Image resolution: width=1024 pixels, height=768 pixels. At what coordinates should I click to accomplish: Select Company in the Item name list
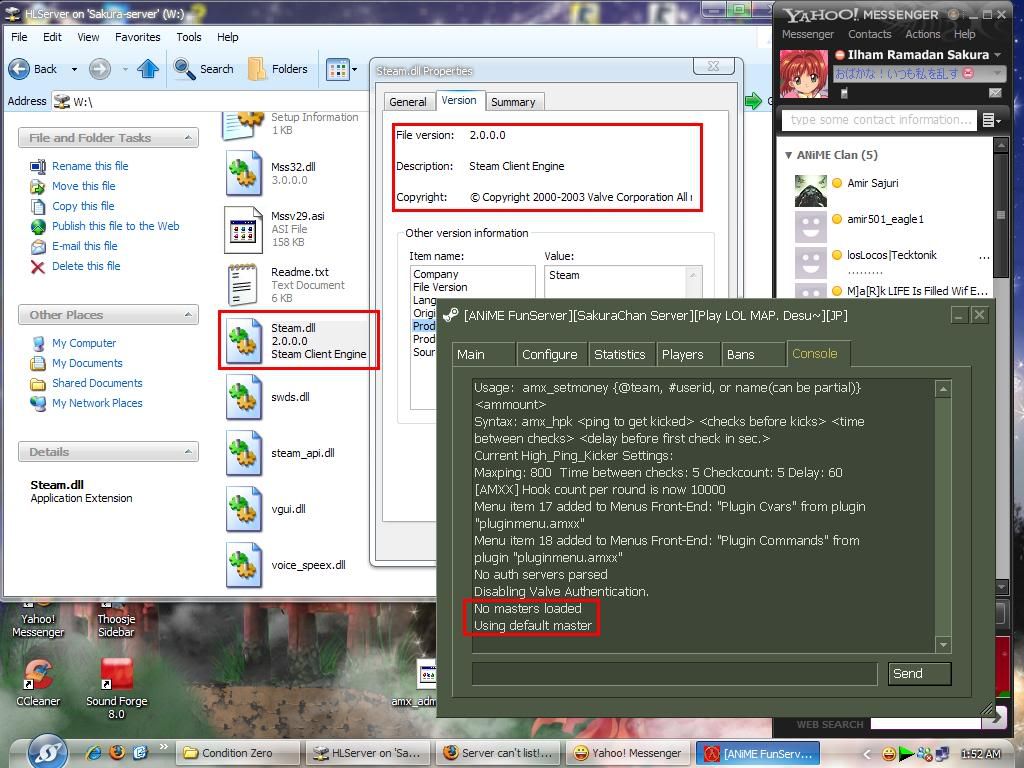tap(436, 274)
